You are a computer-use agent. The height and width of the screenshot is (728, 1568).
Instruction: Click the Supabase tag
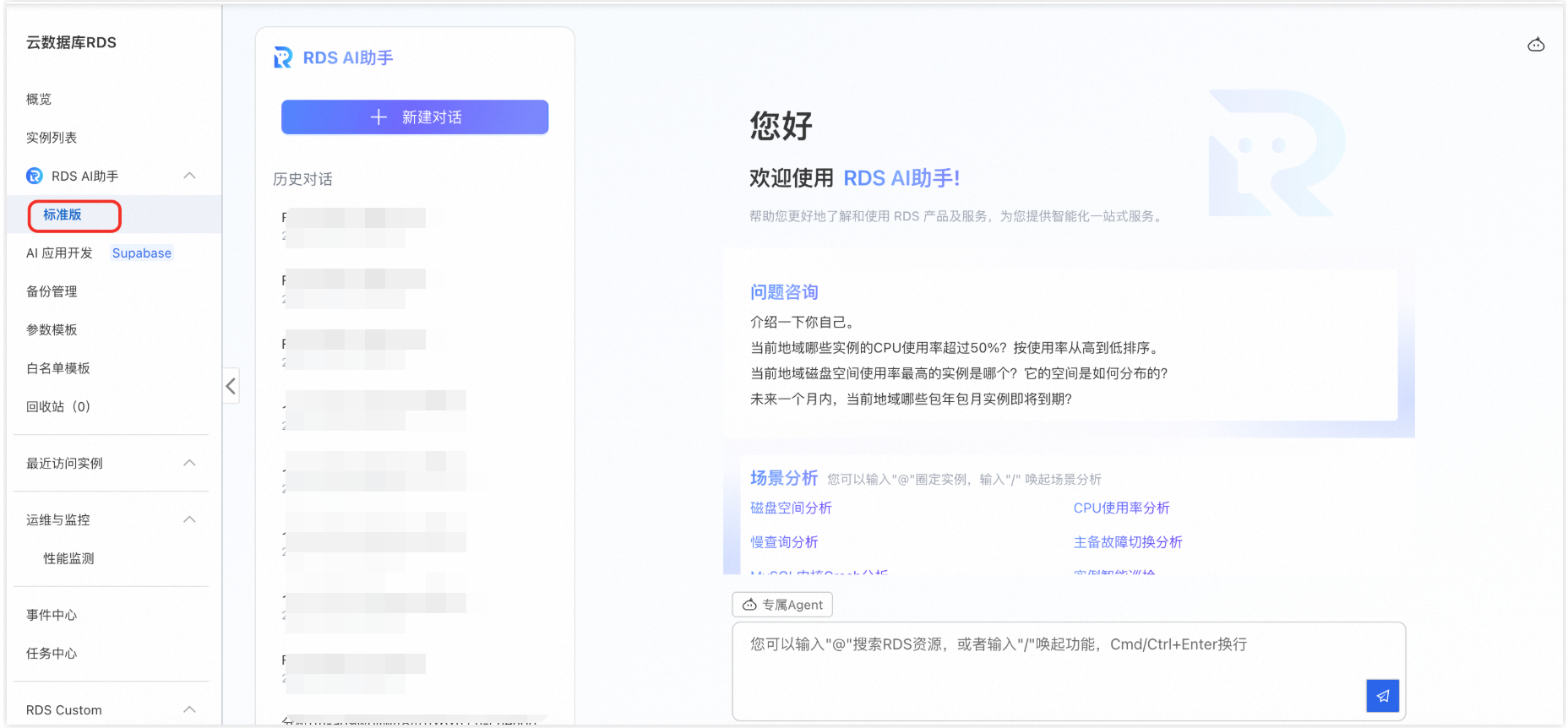pos(142,253)
